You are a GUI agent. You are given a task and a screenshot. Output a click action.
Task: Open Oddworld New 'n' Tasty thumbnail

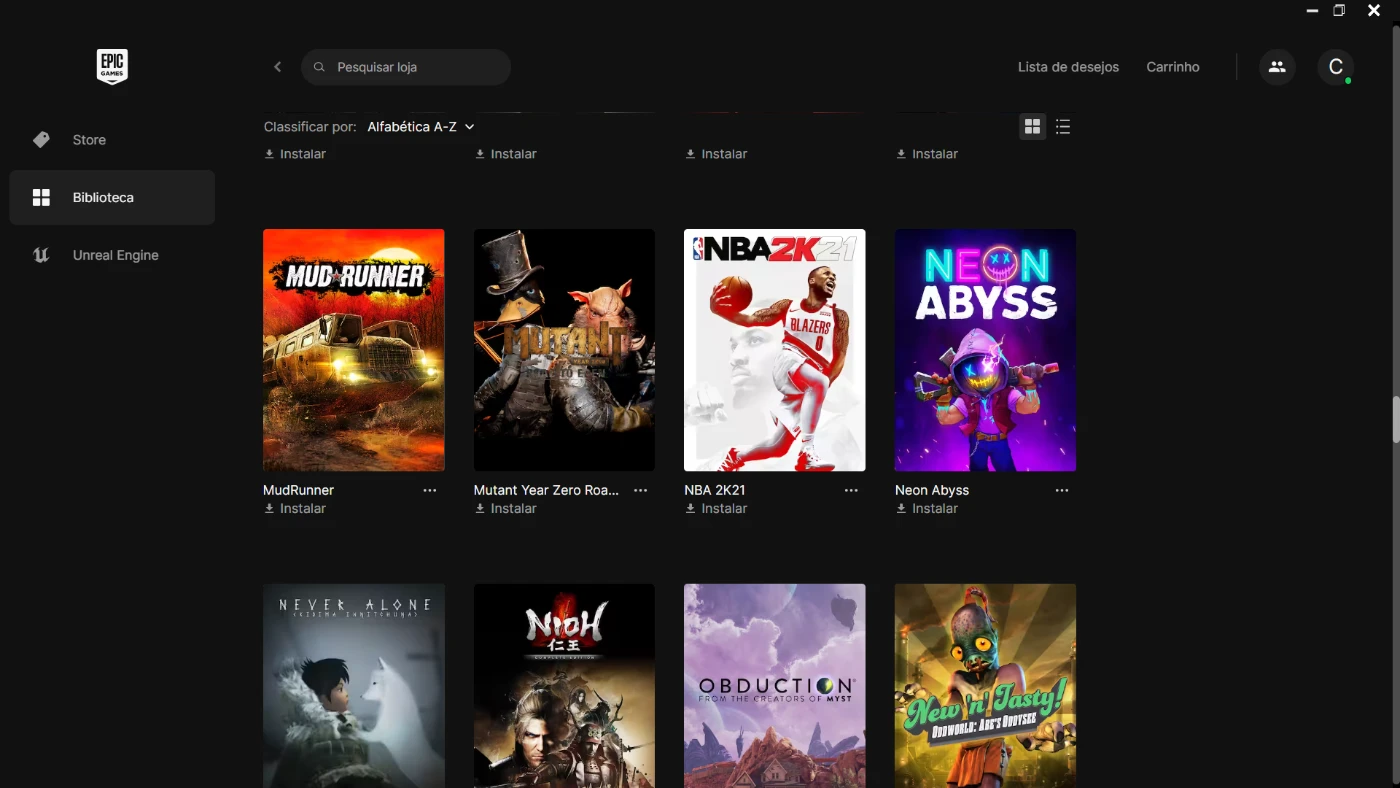985,686
